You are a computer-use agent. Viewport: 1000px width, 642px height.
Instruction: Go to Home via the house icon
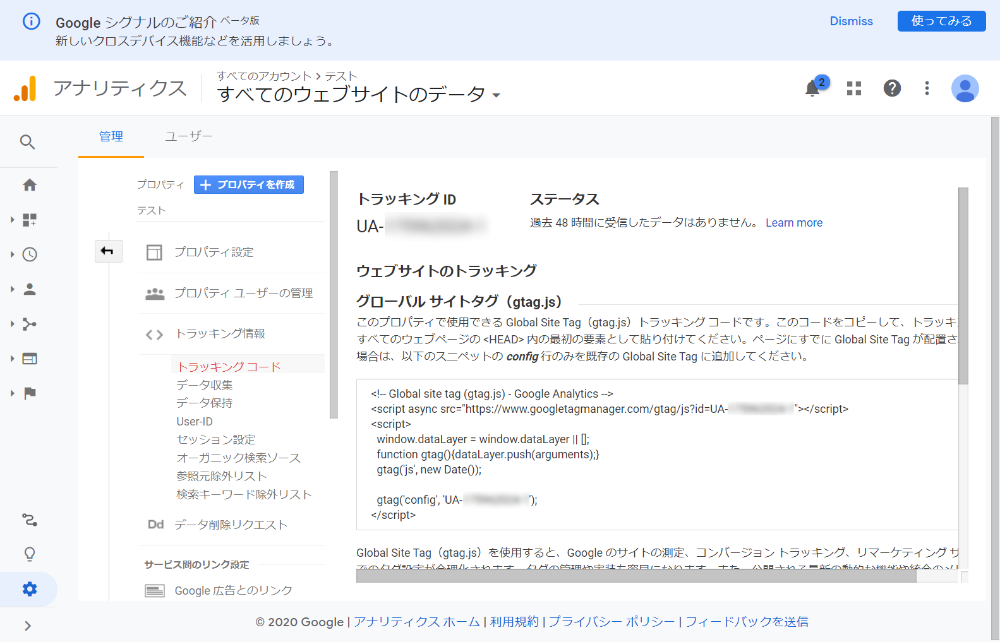coord(29,185)
